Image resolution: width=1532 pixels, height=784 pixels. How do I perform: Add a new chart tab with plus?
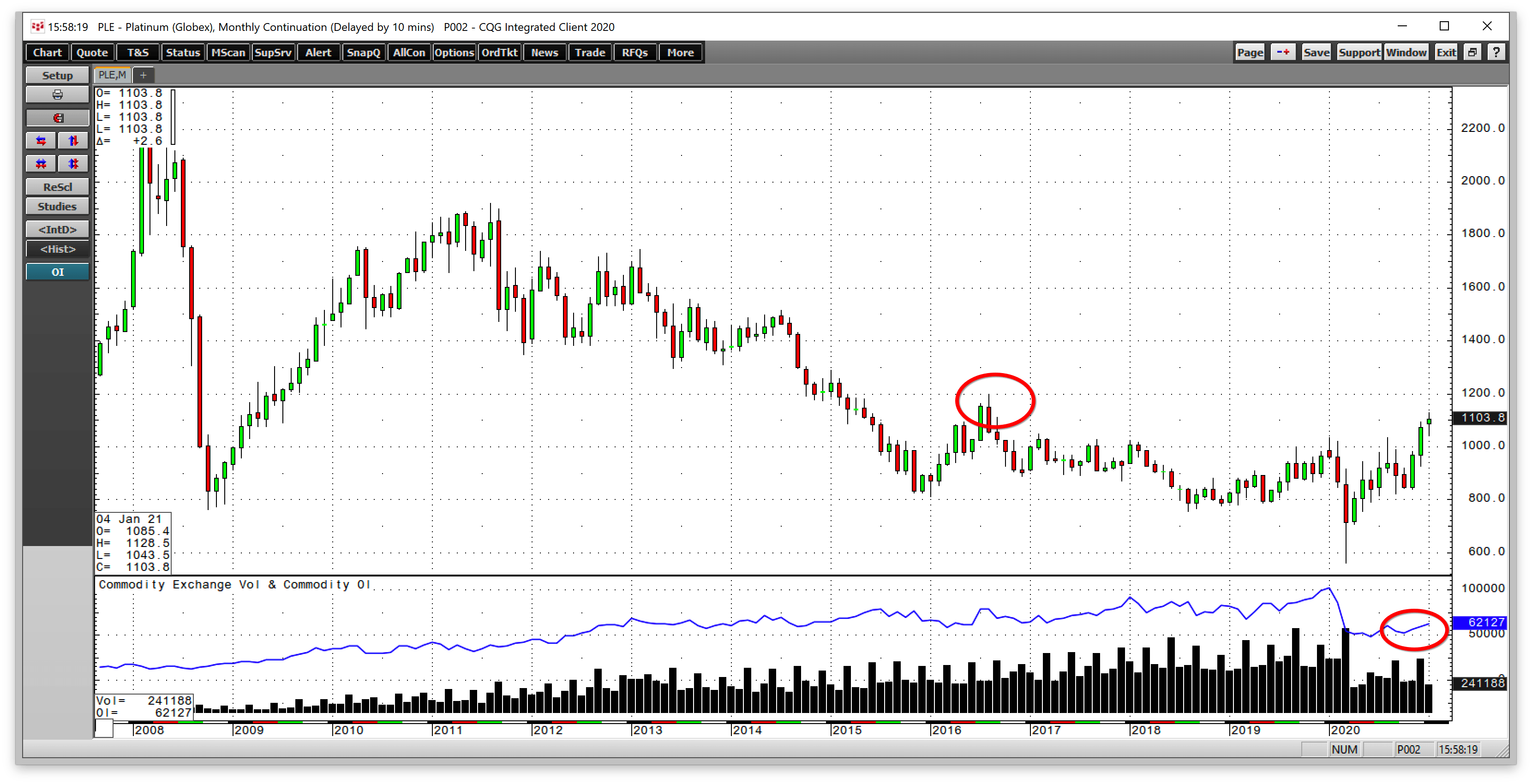pyautogui.click(x=144, y=75)
